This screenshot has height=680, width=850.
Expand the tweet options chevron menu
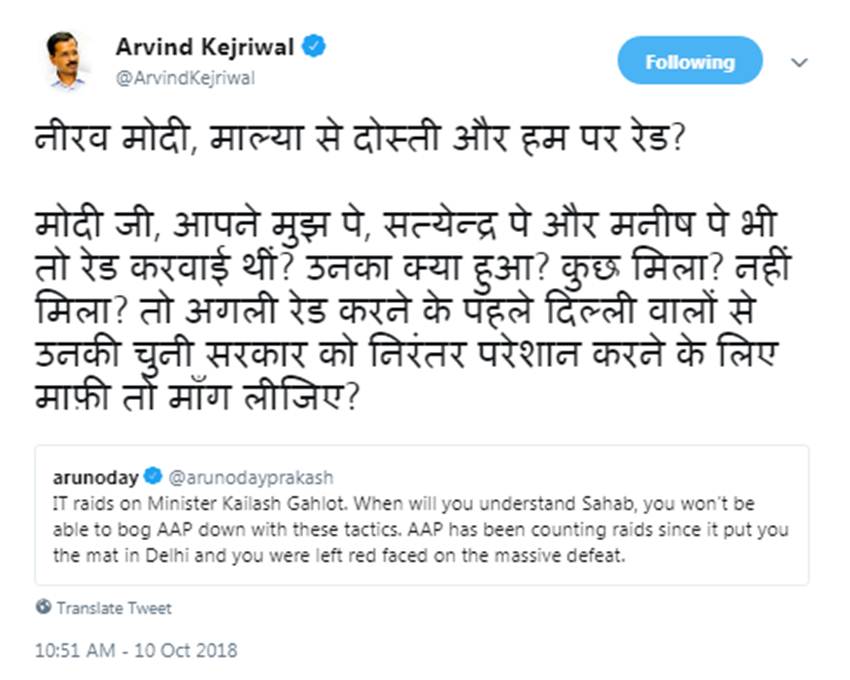tap(799, 62)
